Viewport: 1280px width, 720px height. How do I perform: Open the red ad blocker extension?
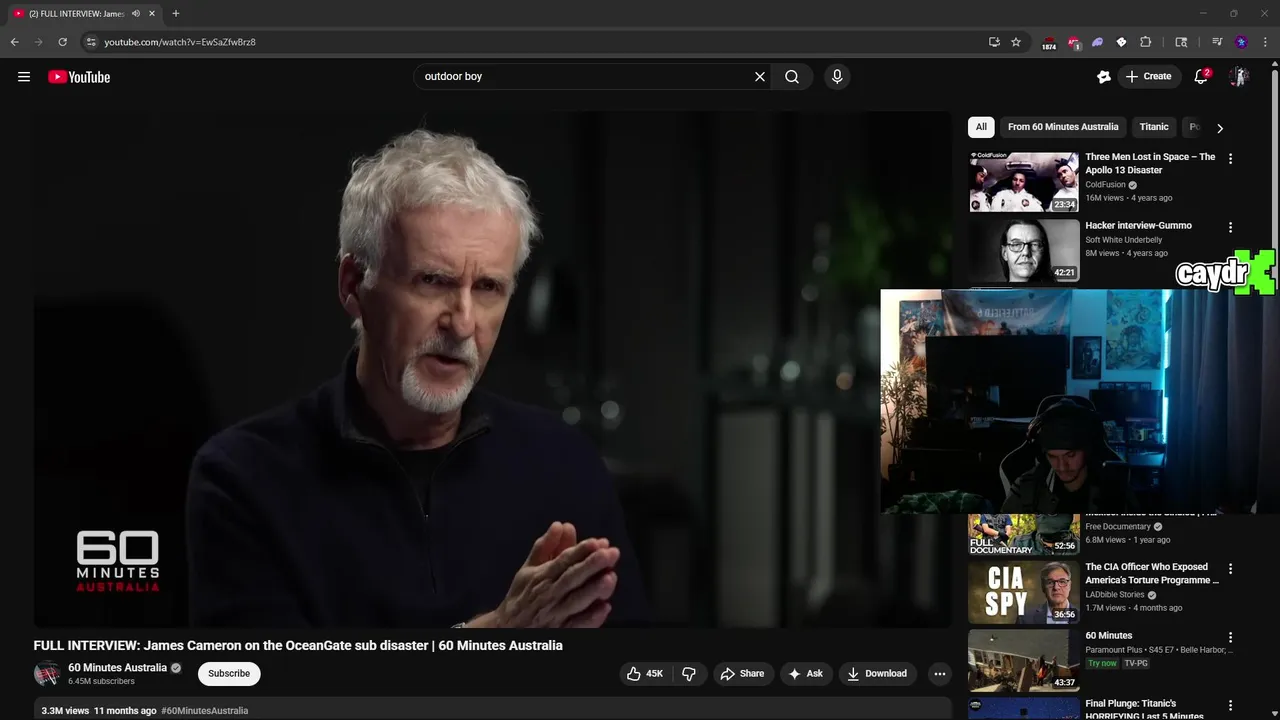click(x=1073, y=43)
